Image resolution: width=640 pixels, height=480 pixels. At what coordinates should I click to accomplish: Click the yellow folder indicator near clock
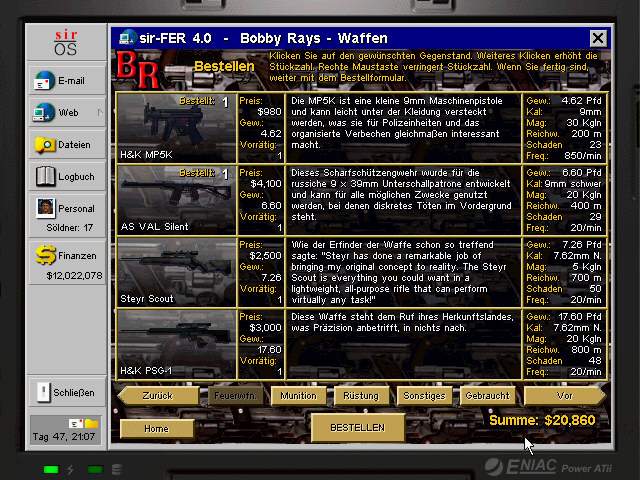(91, 424)
